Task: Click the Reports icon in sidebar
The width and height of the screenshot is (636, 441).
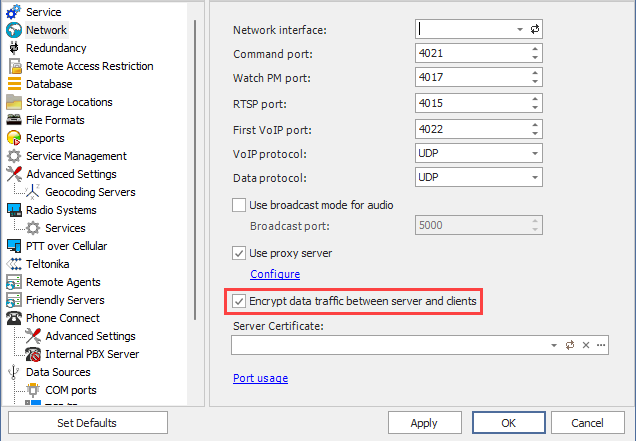Action: click(x=14, y=138)
